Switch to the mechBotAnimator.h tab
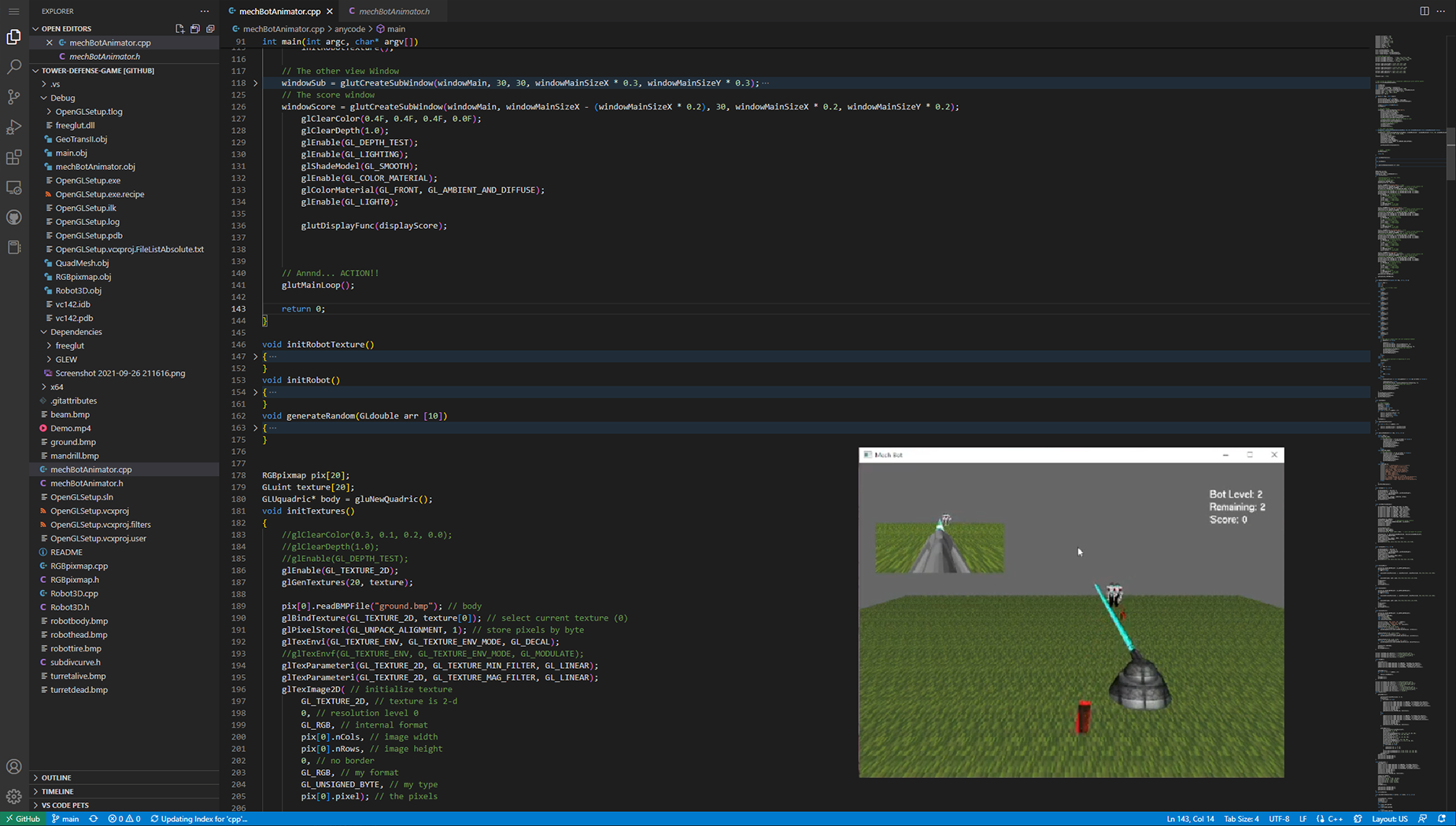 (x=394, y=11)
